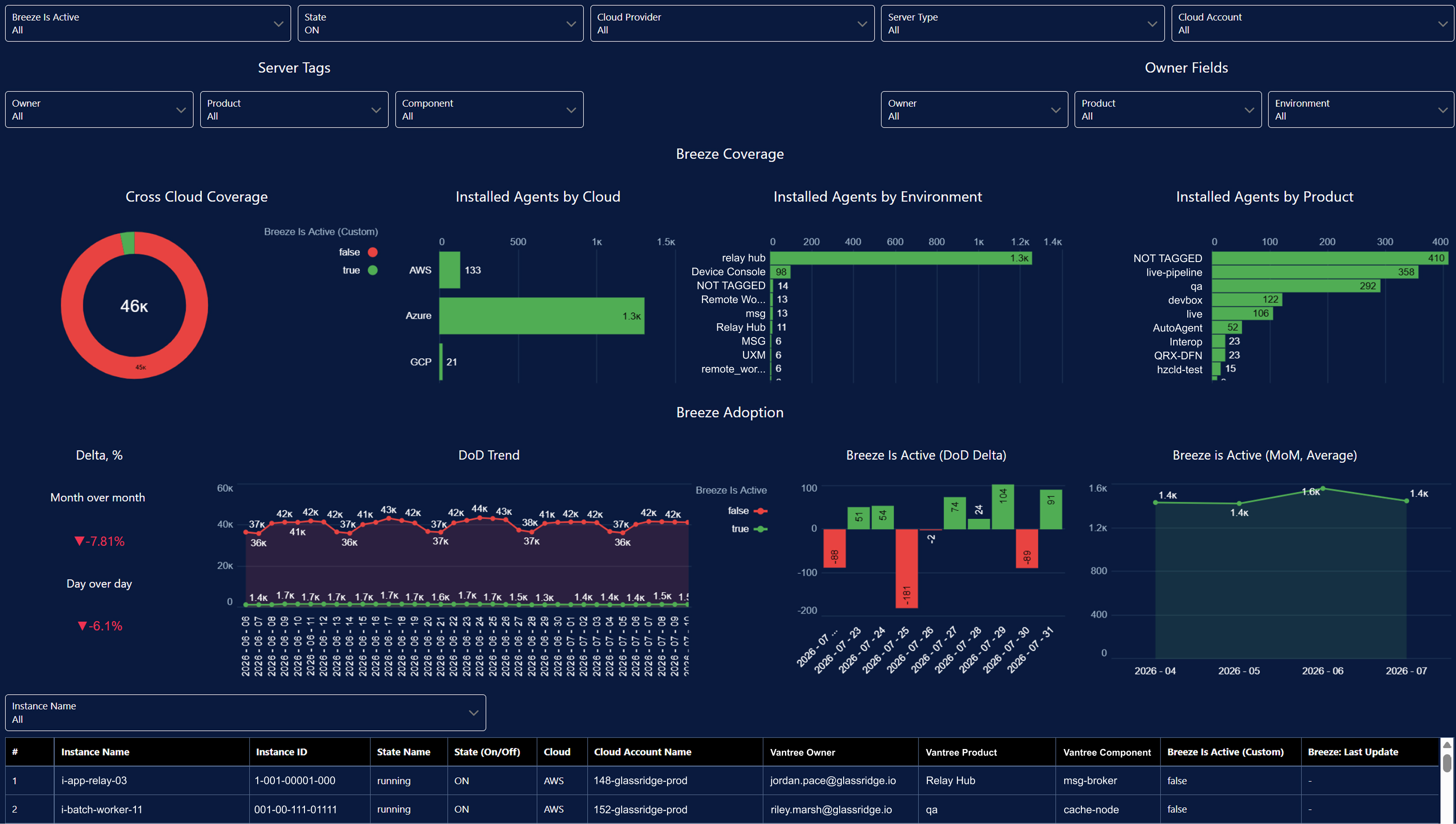Sort table by State Name column
This screenshot has height=824, width=1456.
409,752
